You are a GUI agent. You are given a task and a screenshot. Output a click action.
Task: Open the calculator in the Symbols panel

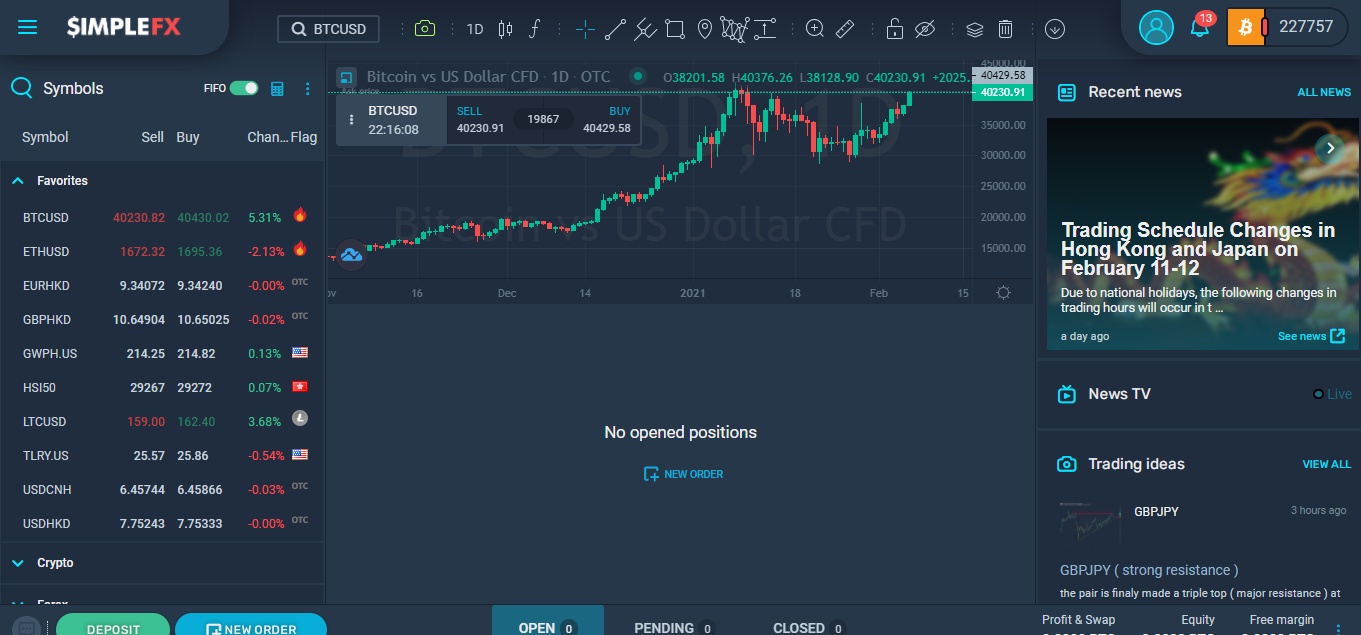(x=278, y=89)
